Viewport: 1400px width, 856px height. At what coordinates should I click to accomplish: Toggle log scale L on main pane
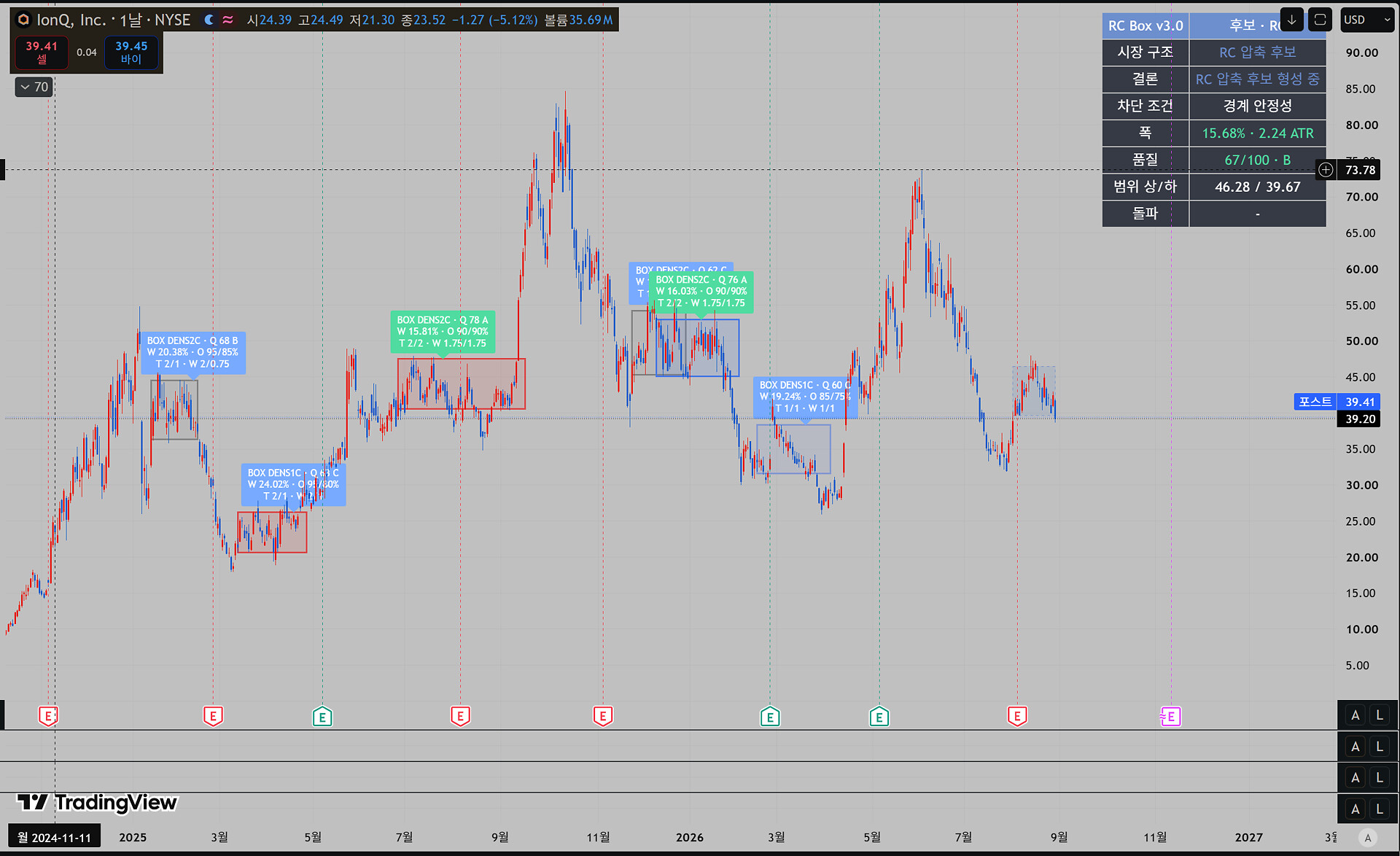(x=1380, y=715)
